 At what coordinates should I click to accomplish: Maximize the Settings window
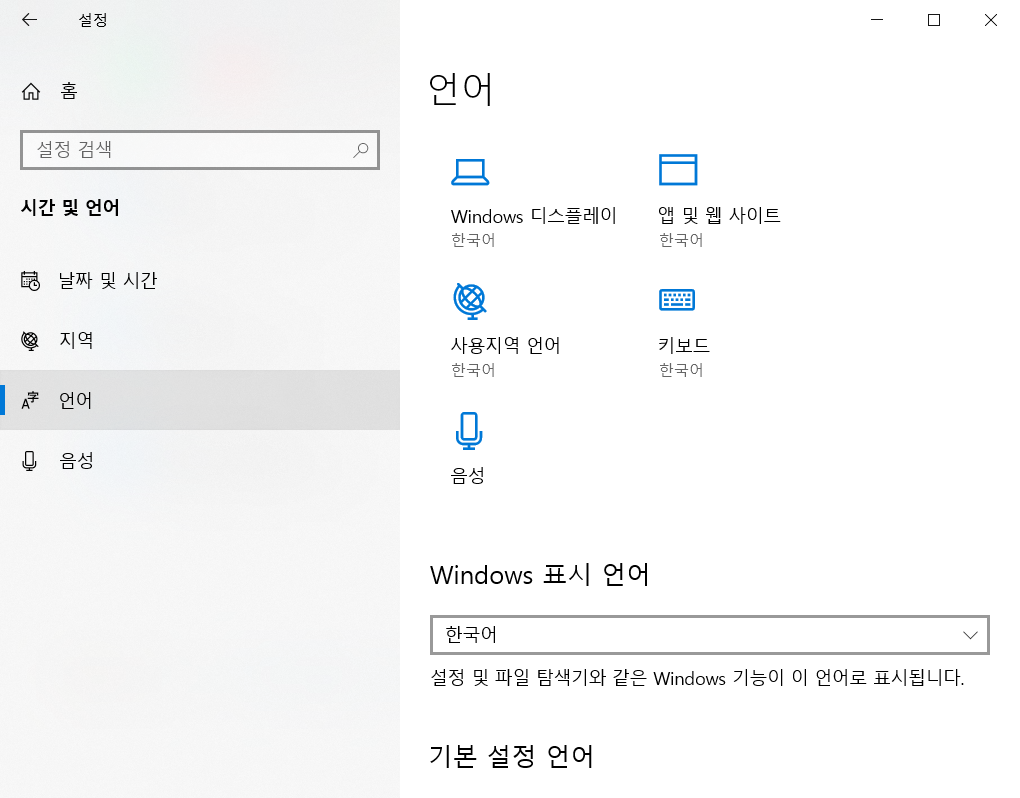pos(933,20)
